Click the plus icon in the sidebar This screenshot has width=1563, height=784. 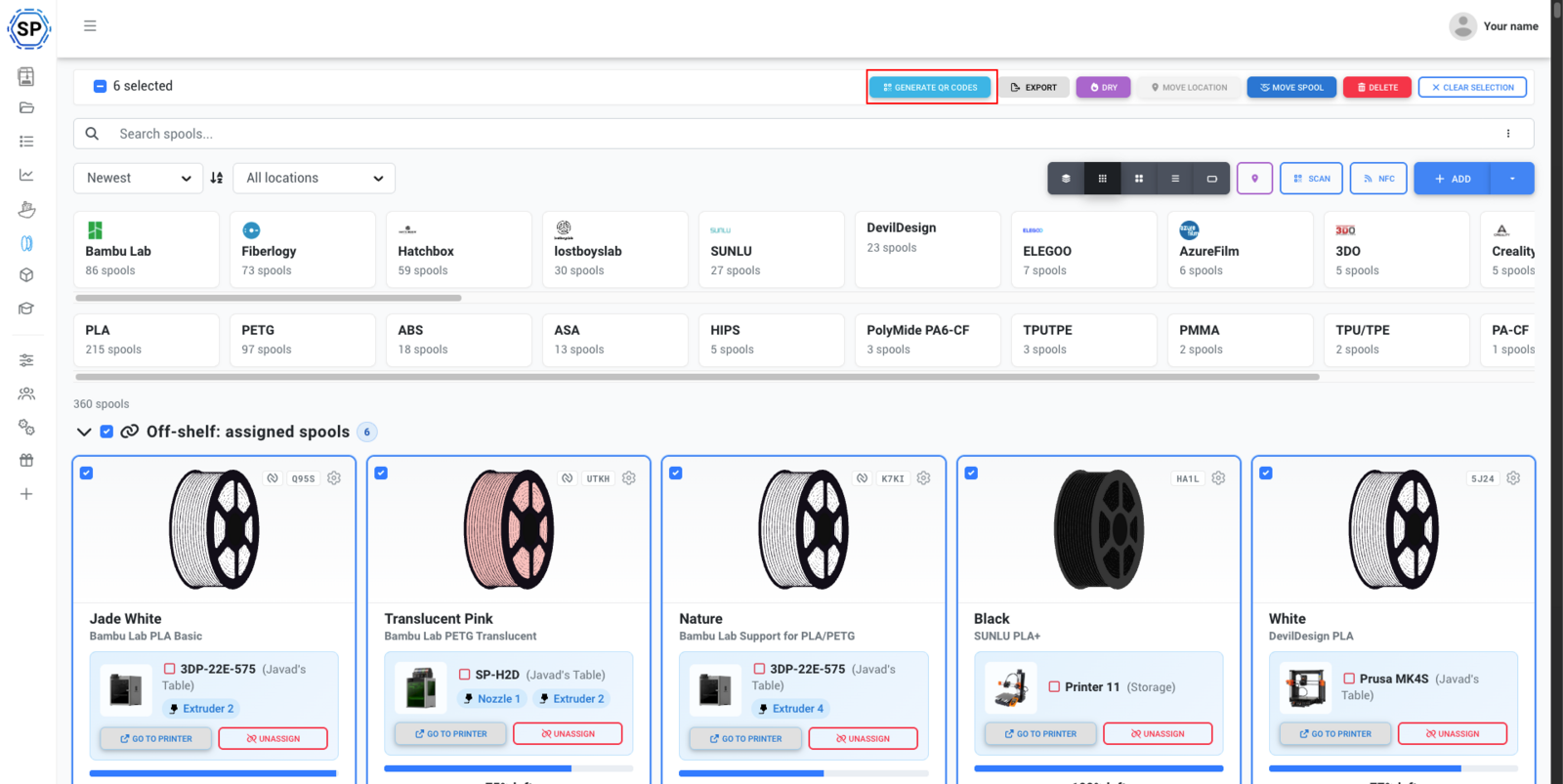(26, 494)
